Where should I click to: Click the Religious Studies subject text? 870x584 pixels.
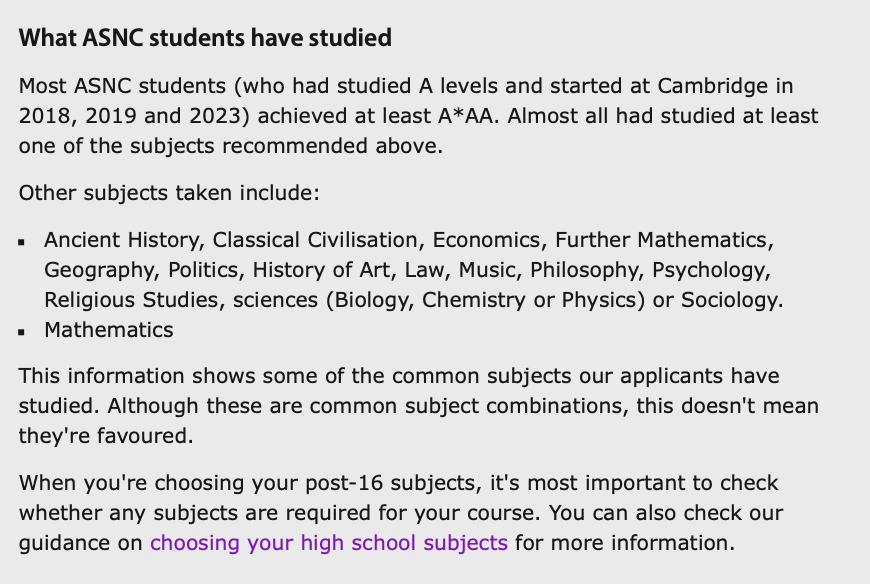[x=131, y=300]
